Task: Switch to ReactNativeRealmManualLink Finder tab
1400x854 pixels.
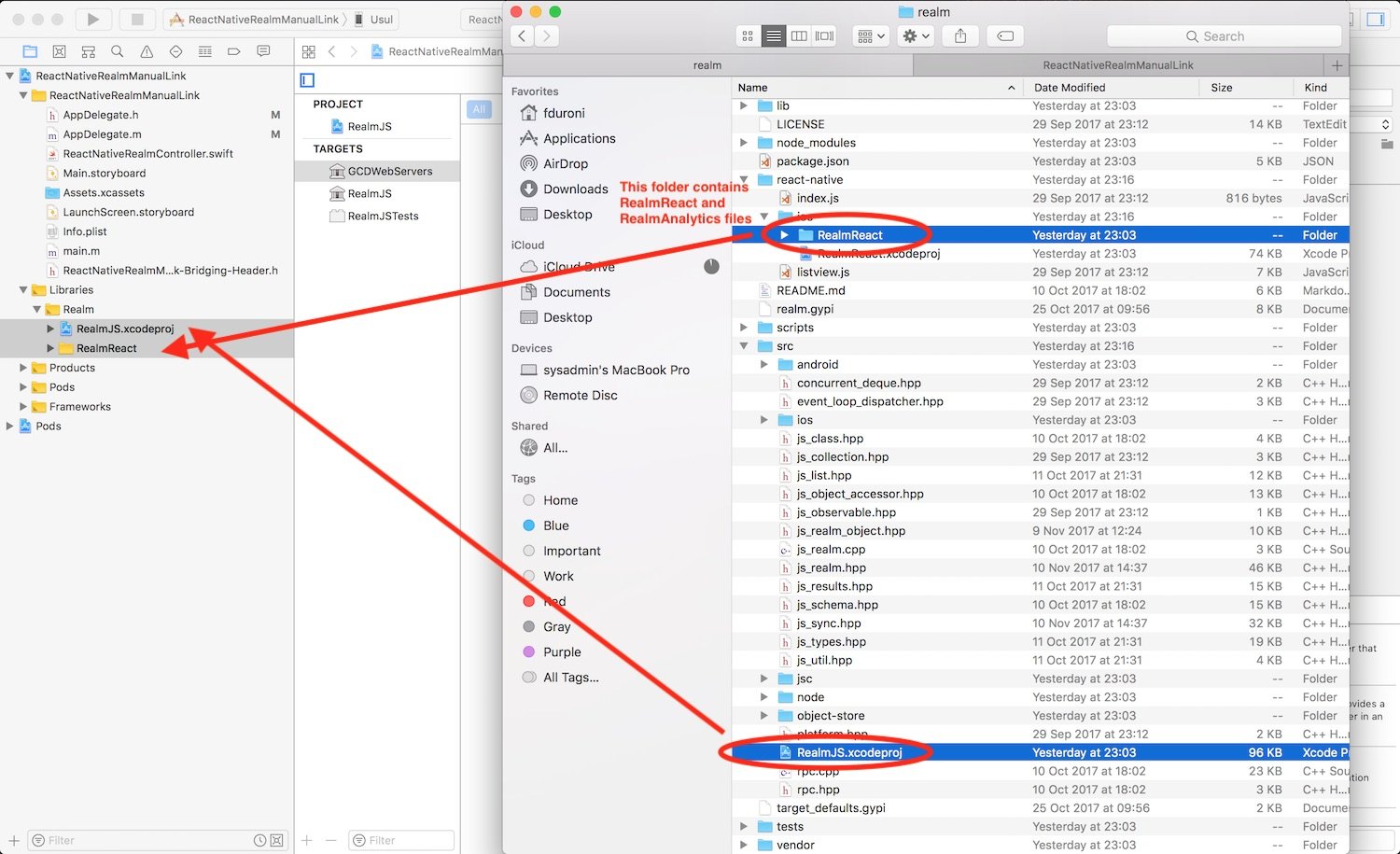Action: point(1118,65)
